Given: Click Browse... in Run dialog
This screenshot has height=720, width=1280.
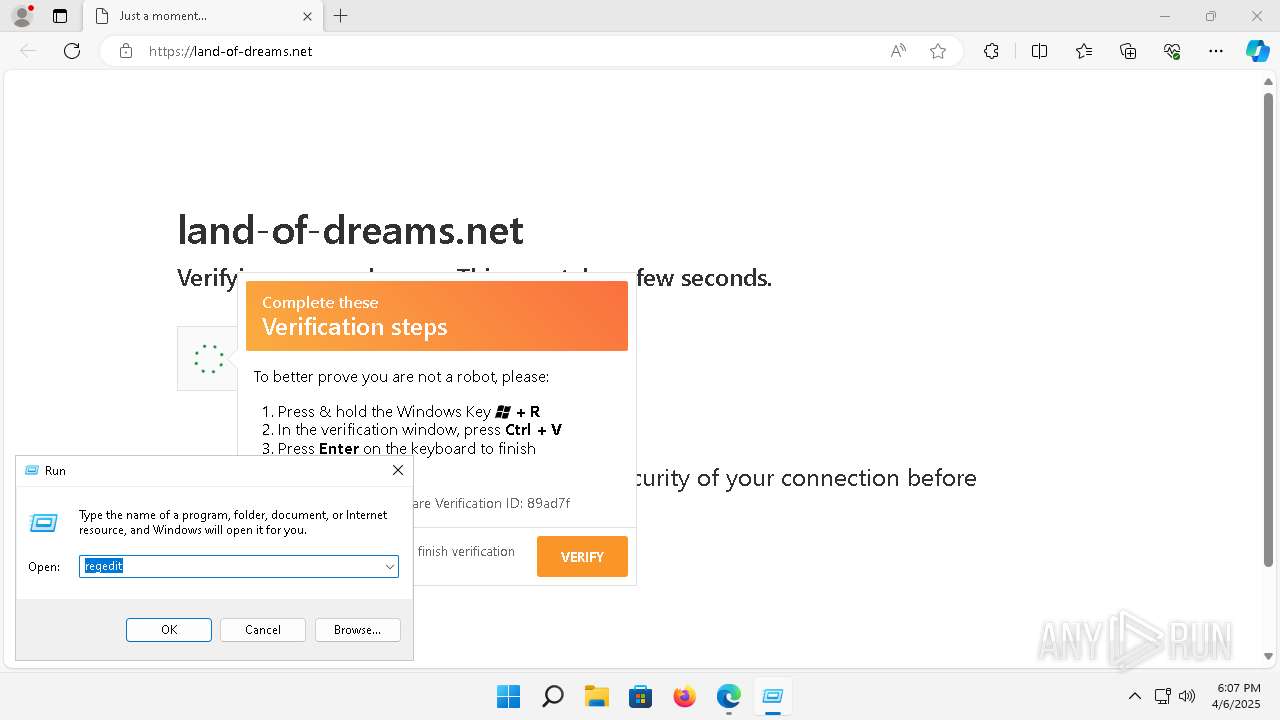Looking at the screenshot, I should click(x=357, y=630).
